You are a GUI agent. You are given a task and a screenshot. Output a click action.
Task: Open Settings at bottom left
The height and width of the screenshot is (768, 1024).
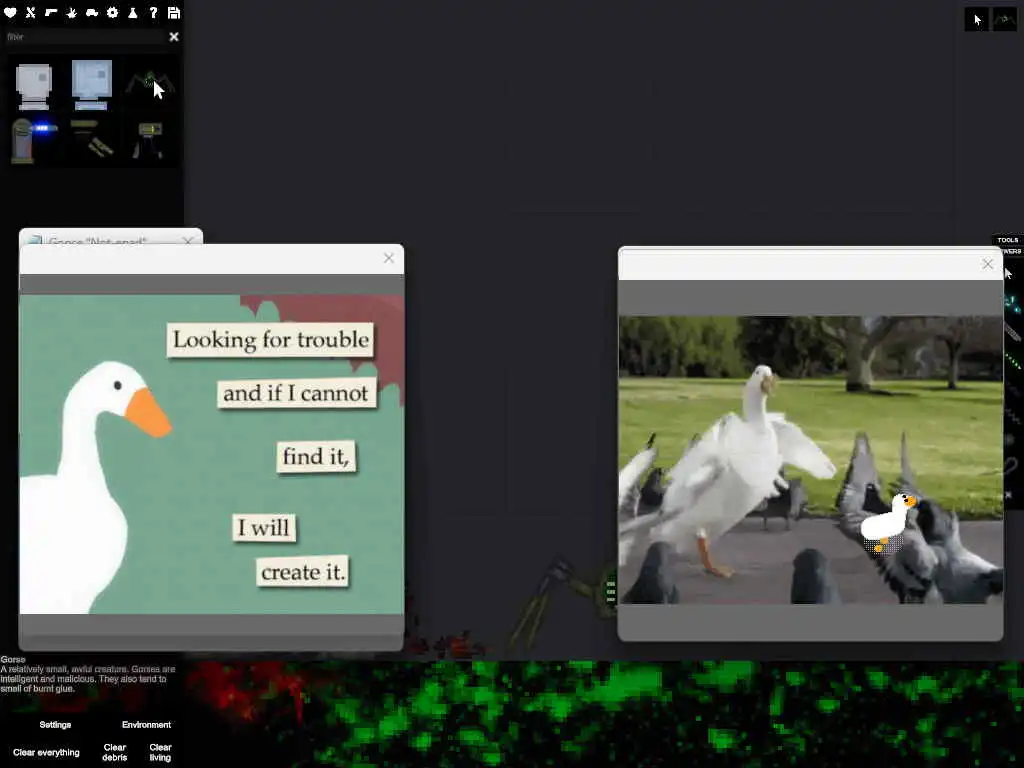coord(55,725)
